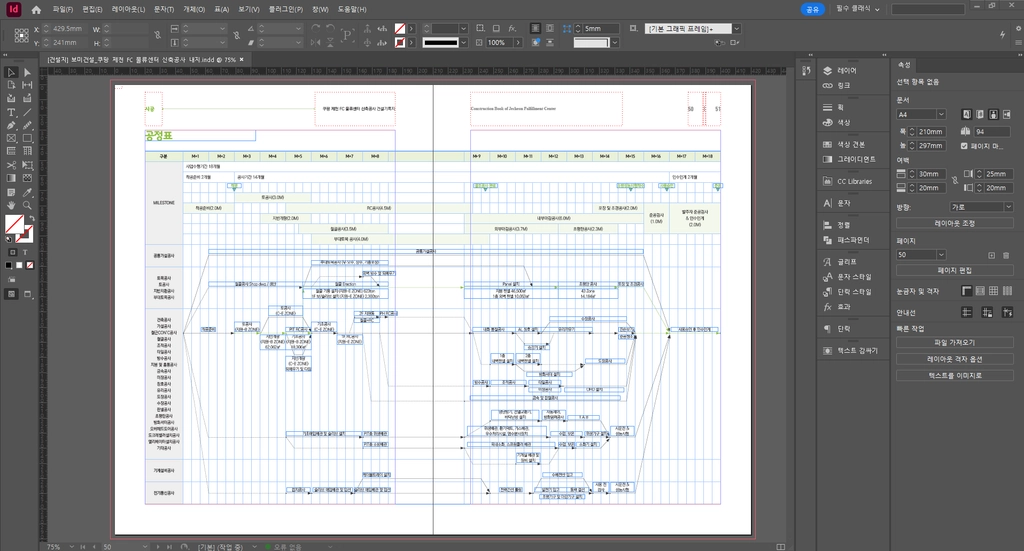Toggle show guides in 안내선 section
The image size is (1024, 551).
tap(967, 313)
